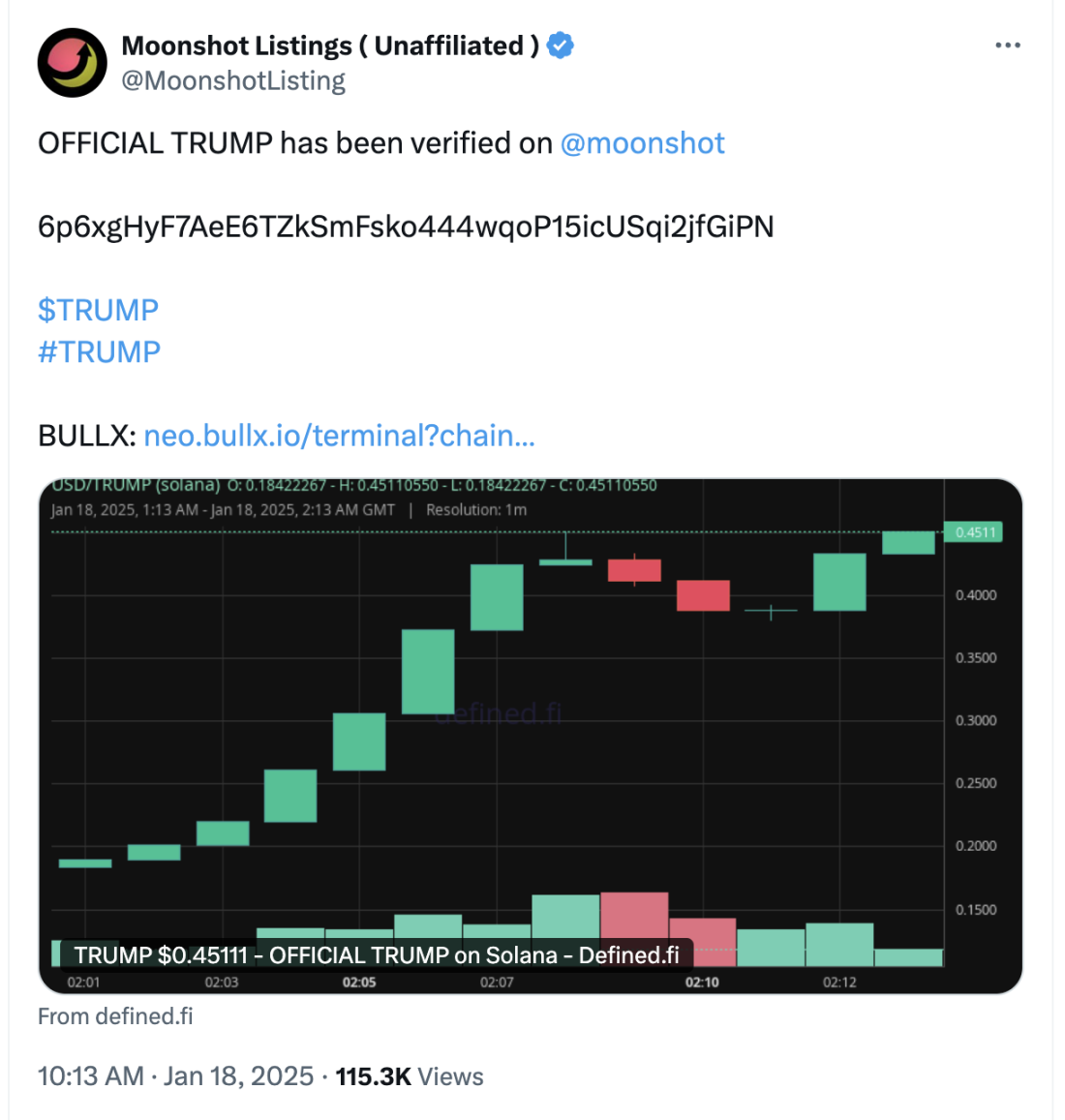Viewport: 1065px width, 1120px height.
Task: Open the #TRUMP hashtag
Action: click(x=99, y=351)
